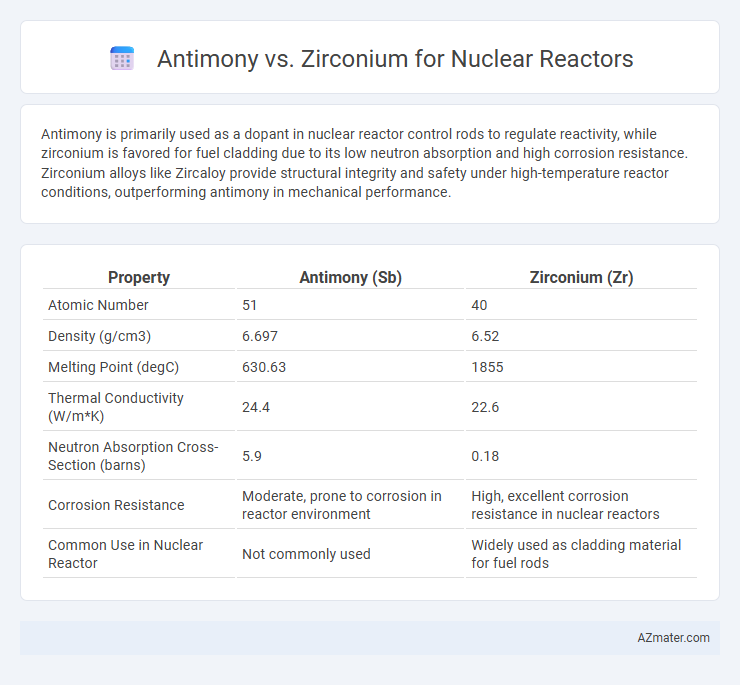The image size is (740, 685).
Task: Click the 'Atomic Number' row label
Action: coord(98,305)
